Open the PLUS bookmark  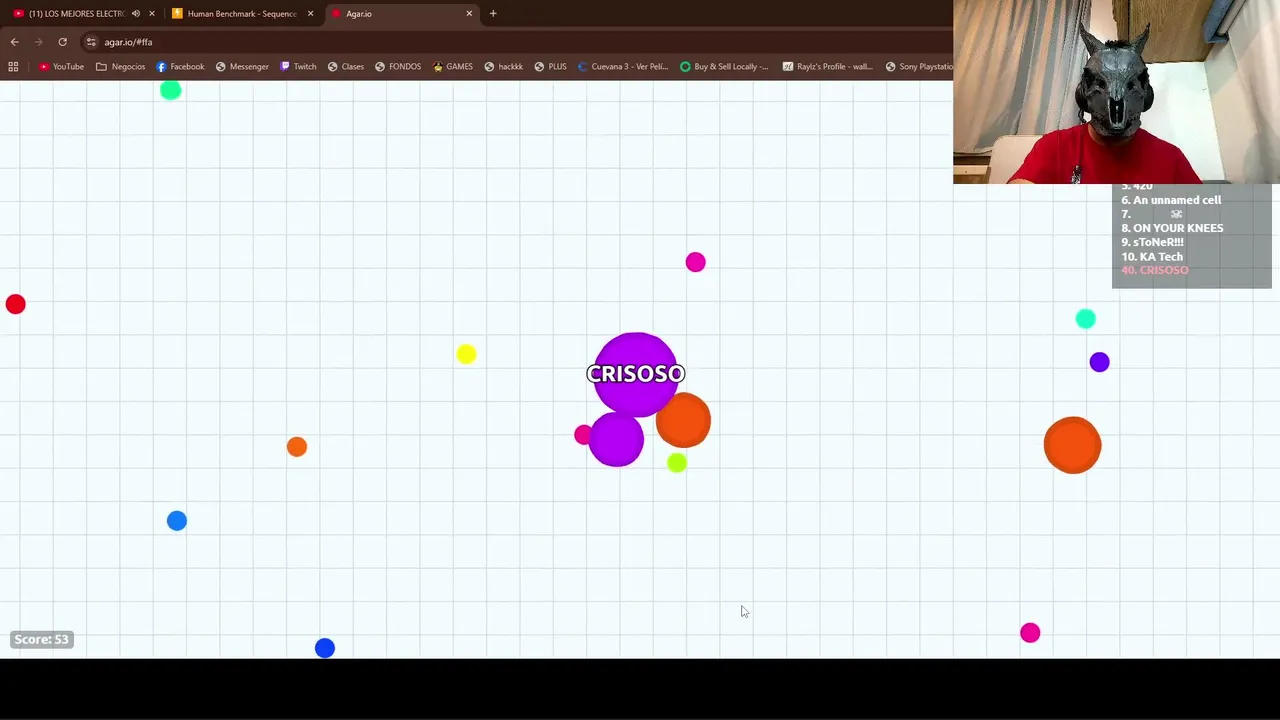(550, 67)
